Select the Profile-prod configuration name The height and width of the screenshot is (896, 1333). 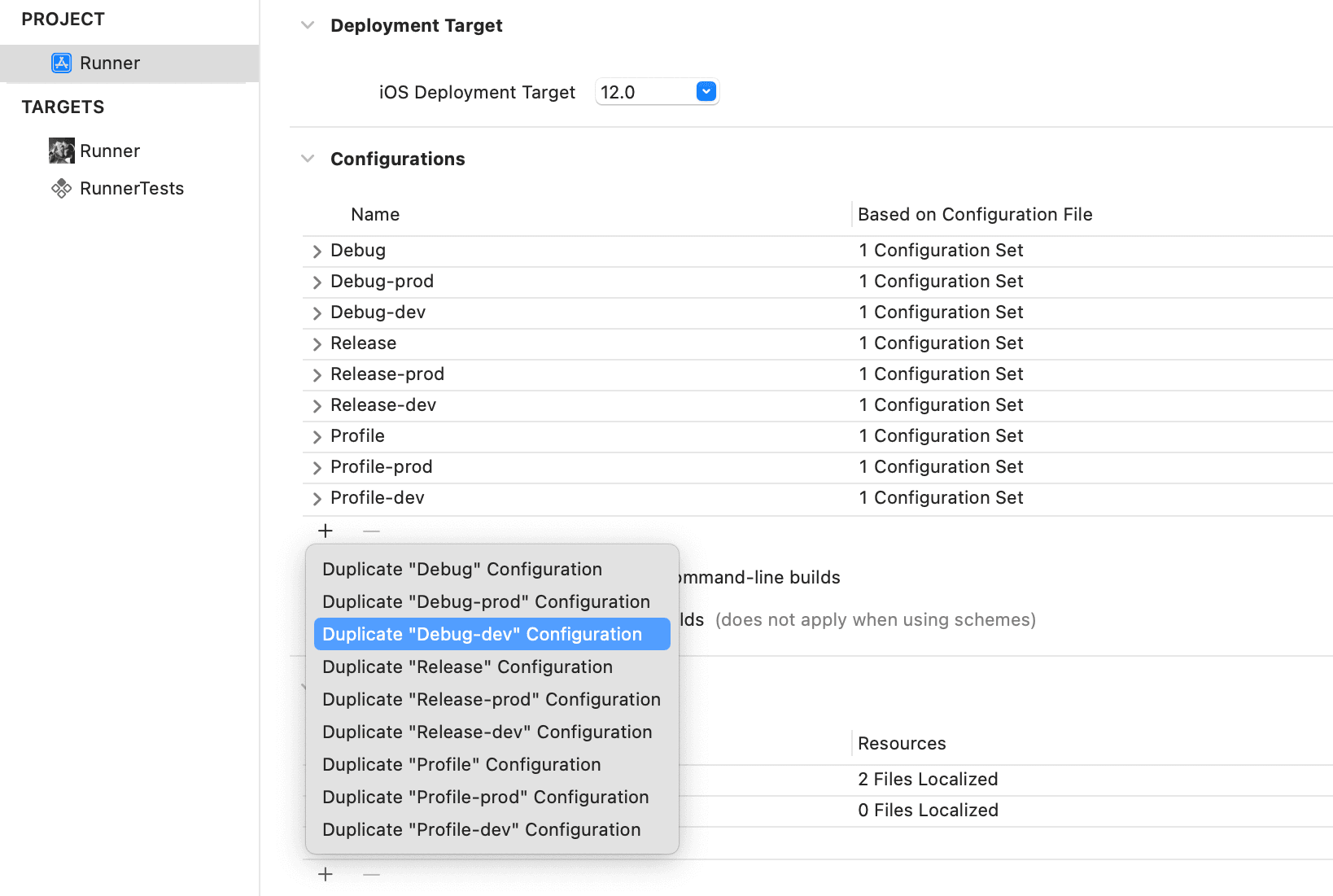pos(382,466)
